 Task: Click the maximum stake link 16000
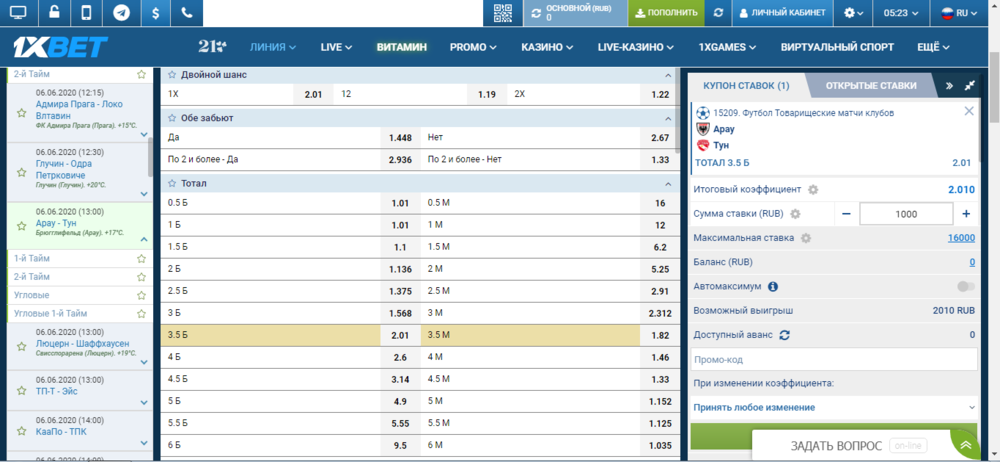point(961,238)
